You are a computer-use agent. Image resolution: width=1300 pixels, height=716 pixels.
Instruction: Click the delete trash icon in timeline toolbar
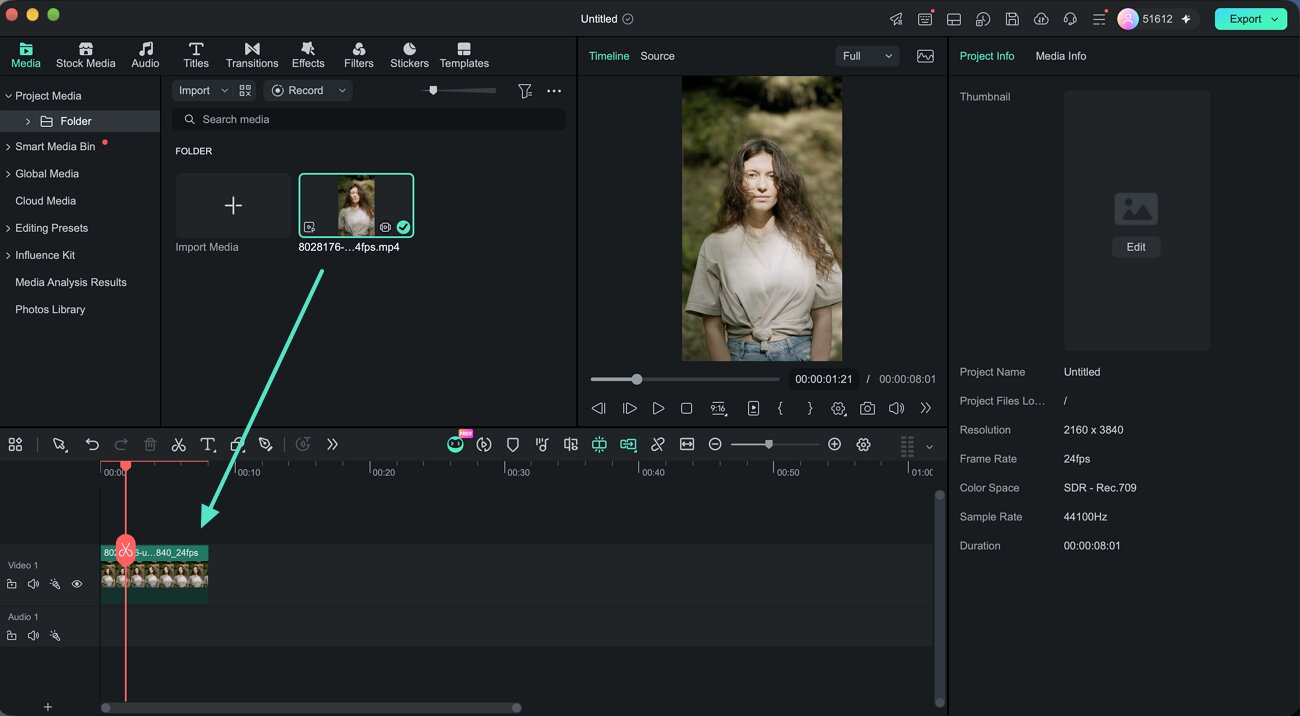point(150,445)
